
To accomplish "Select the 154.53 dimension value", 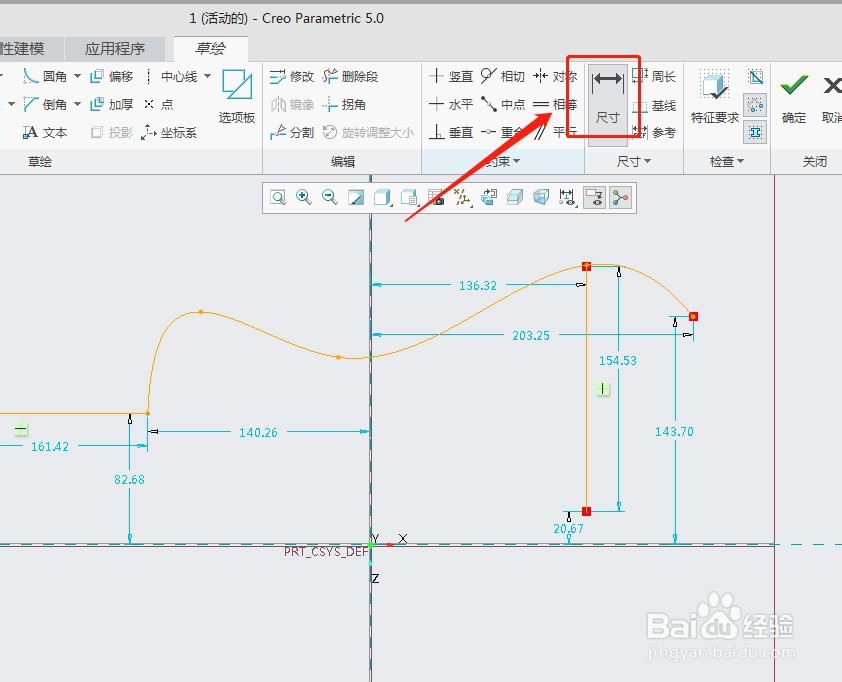I will coord(618,360).
